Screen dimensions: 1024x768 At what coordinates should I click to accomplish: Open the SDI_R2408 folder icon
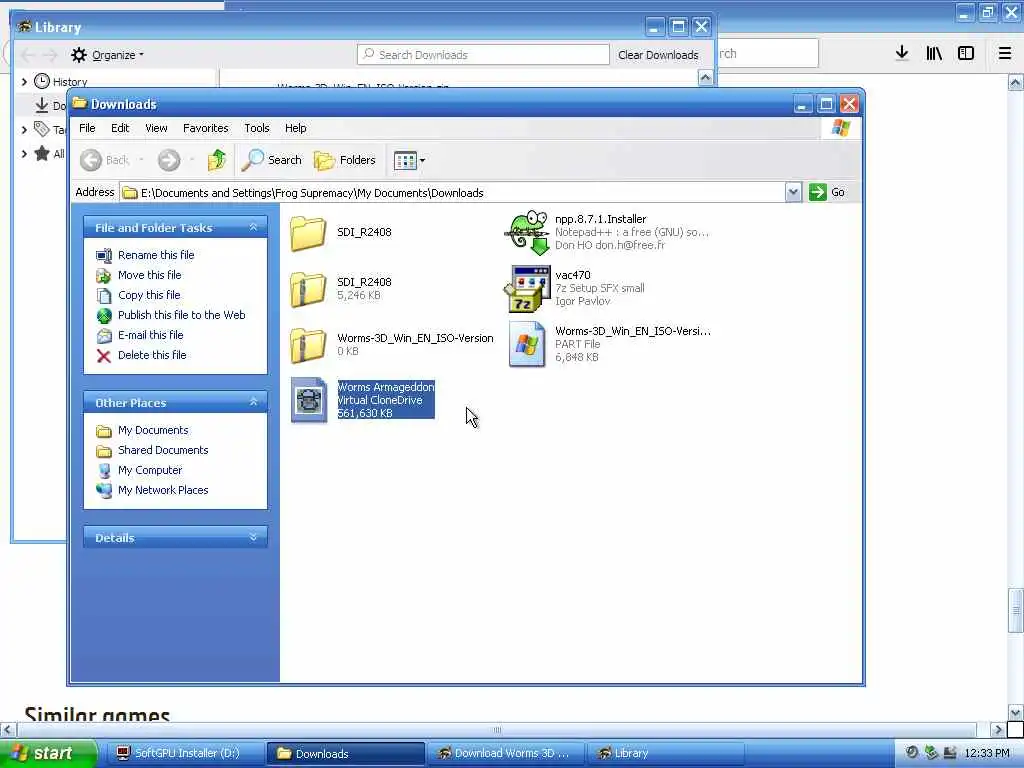point(308,233)
